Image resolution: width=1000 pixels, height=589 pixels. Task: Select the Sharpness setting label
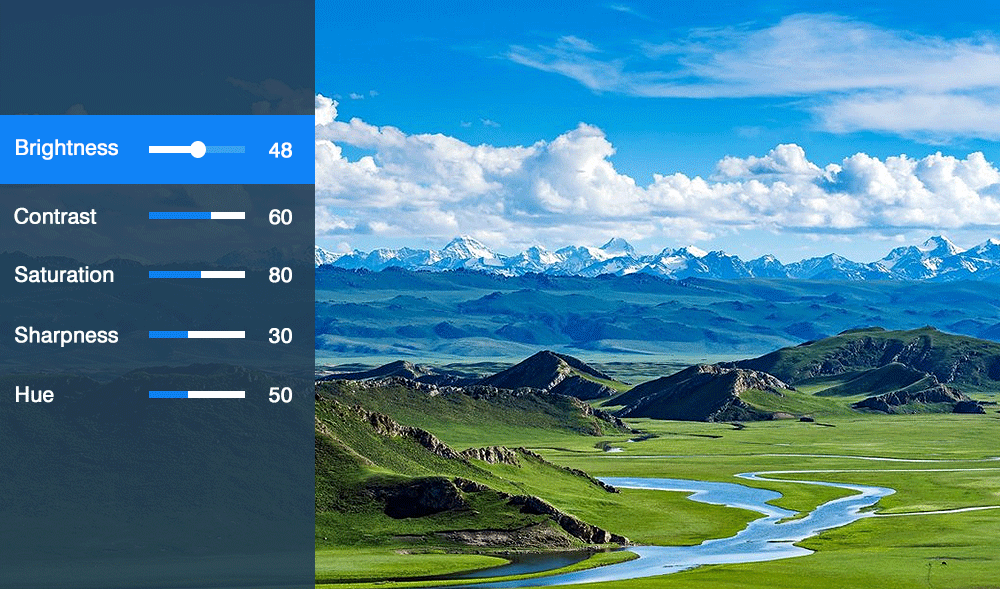pos(66,335)
